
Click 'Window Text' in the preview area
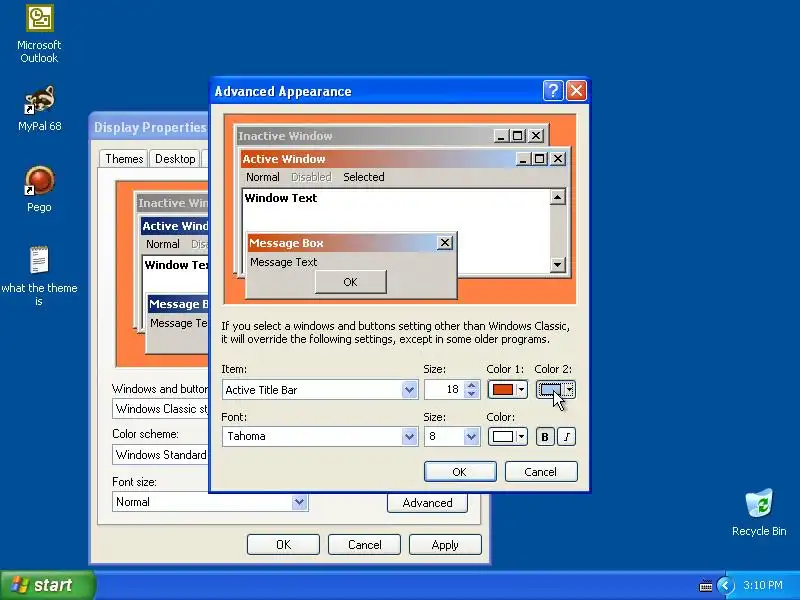pos(281,198)
